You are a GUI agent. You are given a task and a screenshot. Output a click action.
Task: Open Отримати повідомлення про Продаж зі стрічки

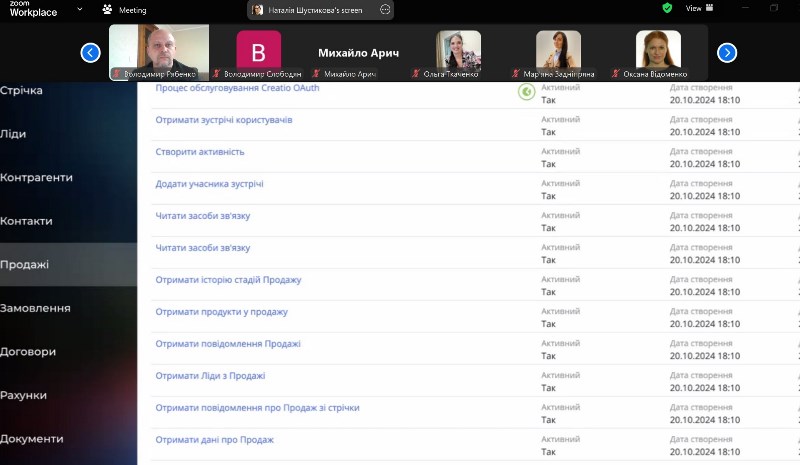258,408
